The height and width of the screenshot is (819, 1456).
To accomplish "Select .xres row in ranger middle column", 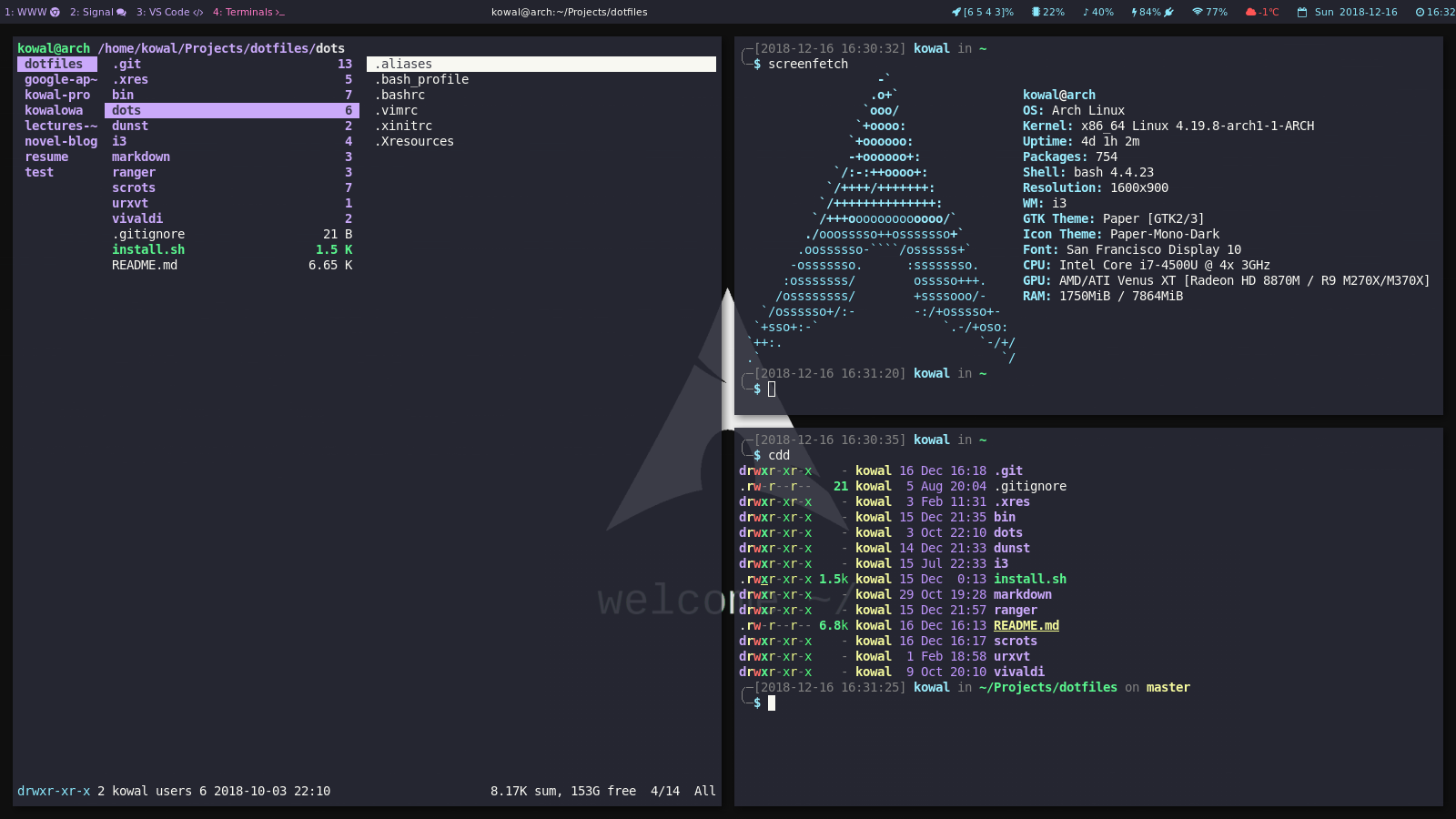I will (x=232, y=79).
